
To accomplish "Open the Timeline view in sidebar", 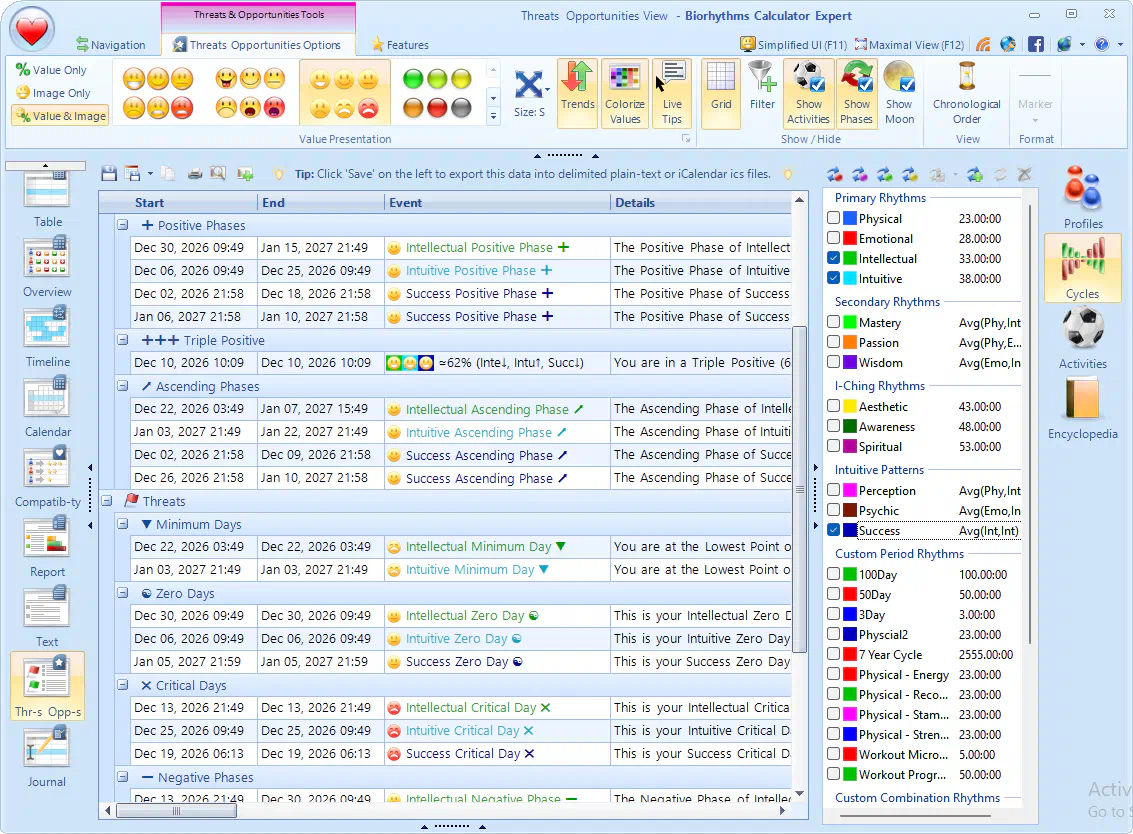I will coord(47,338).
